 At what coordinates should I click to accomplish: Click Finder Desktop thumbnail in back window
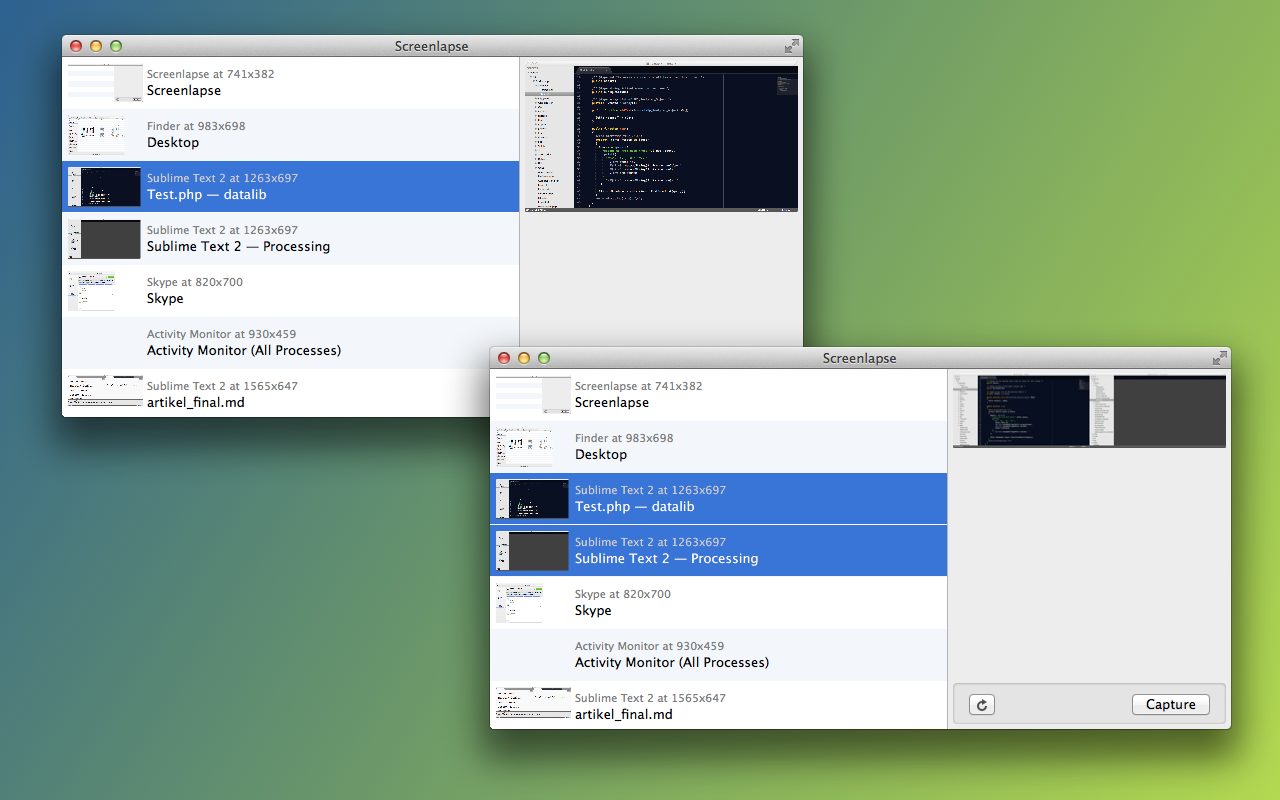(x=96, y=135)
